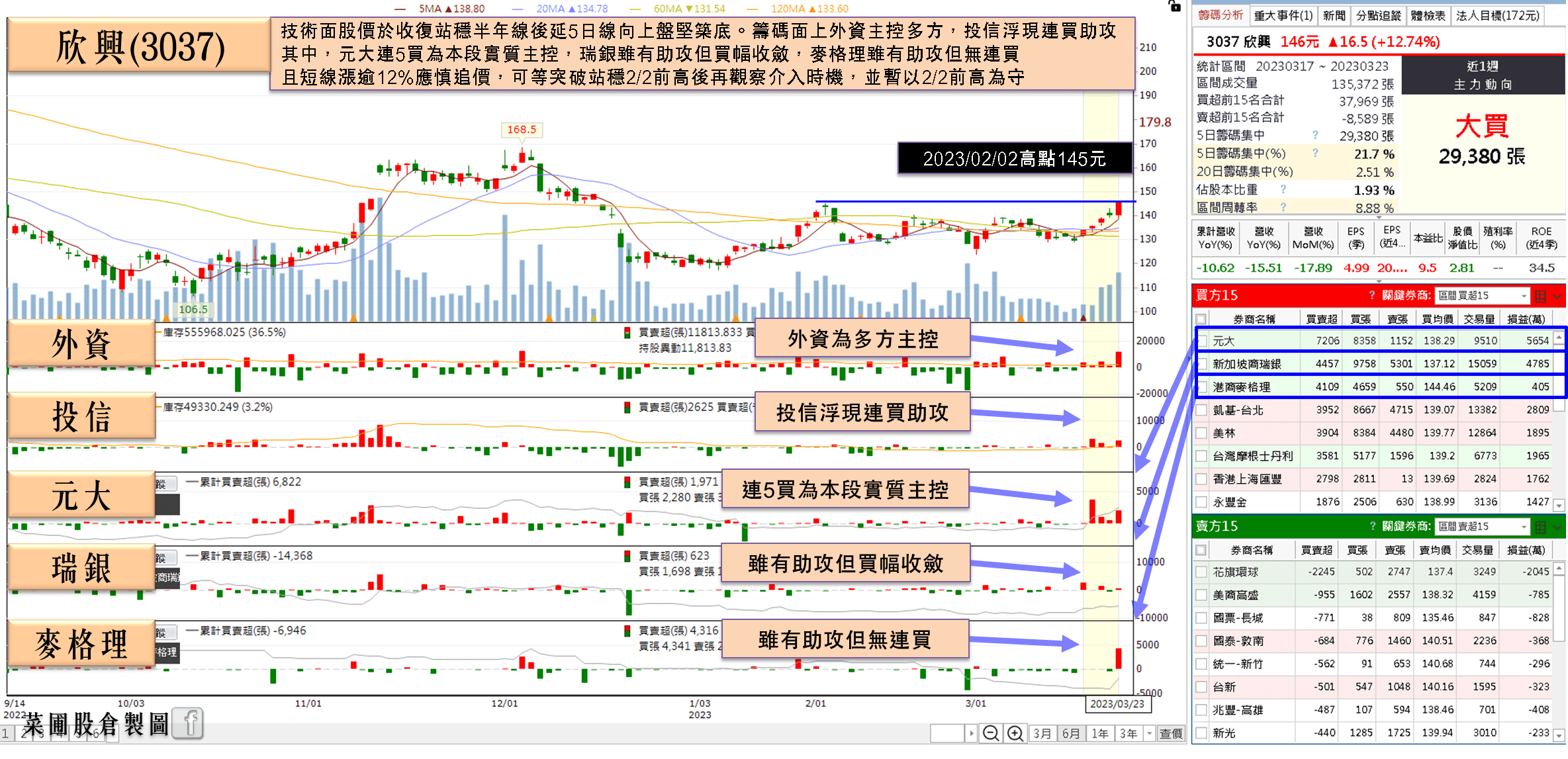Click the help icon beside 5日籌碼集中
This screenshot has width=1568, height=759.
[1315, 135]
